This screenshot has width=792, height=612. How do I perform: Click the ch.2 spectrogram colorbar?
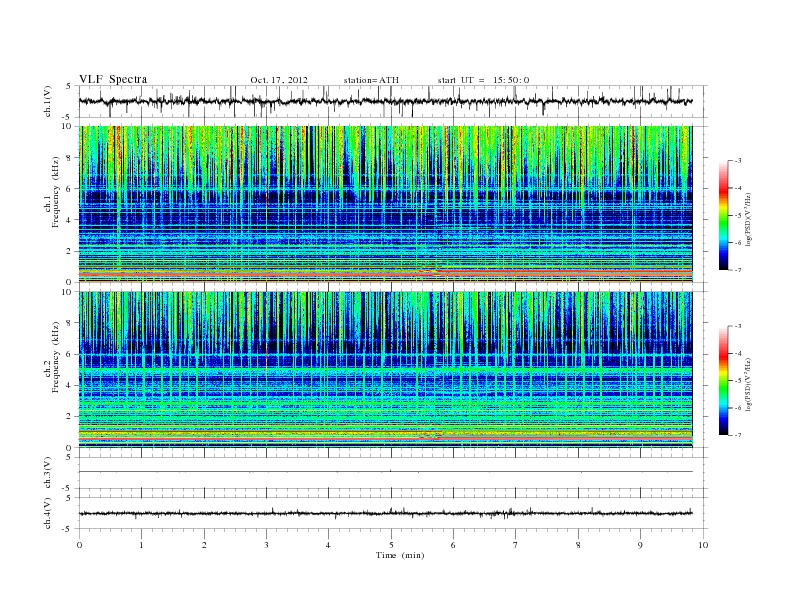click(x=723, y=380)
